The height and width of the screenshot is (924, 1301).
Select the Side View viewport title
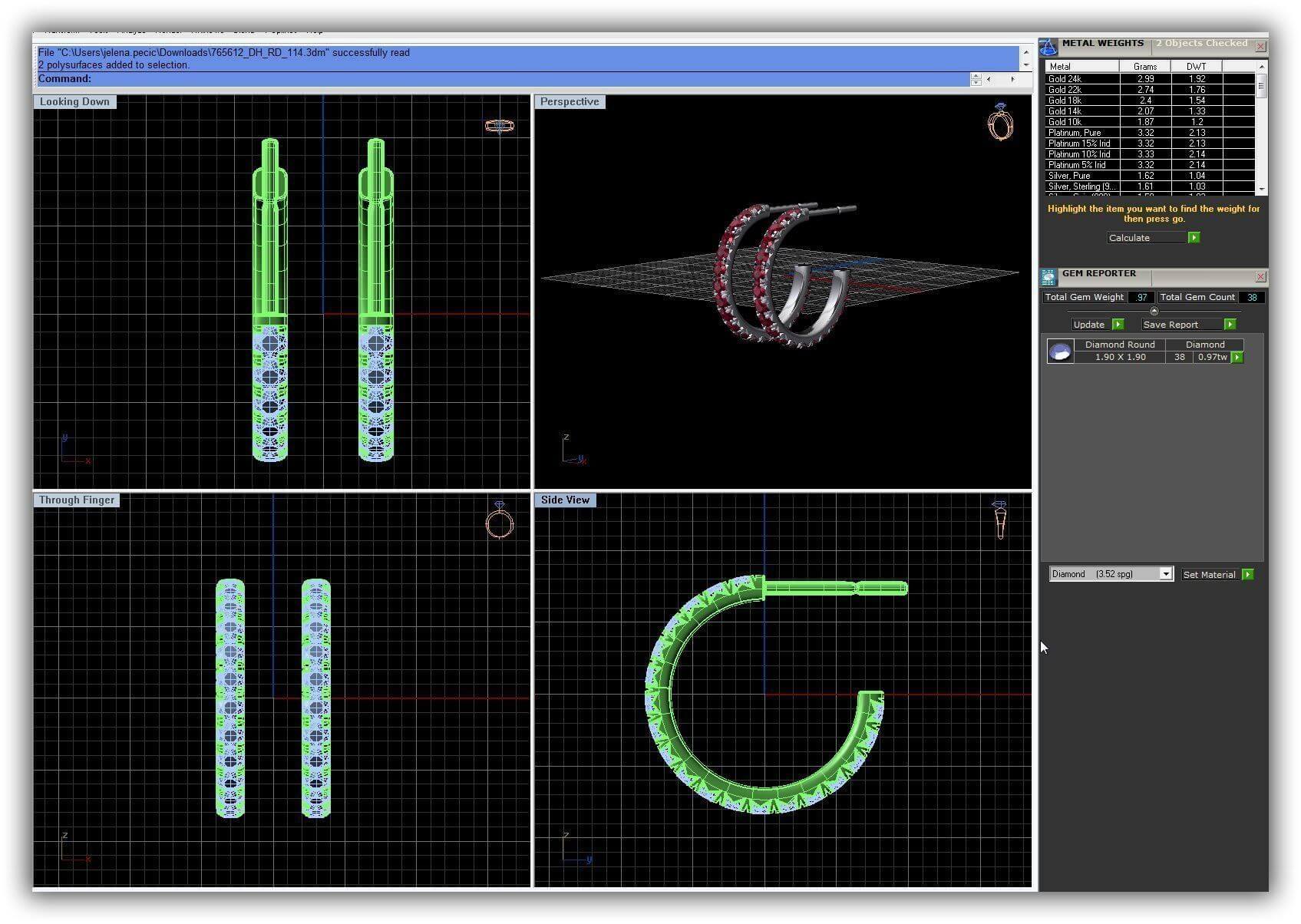(565, 500)
